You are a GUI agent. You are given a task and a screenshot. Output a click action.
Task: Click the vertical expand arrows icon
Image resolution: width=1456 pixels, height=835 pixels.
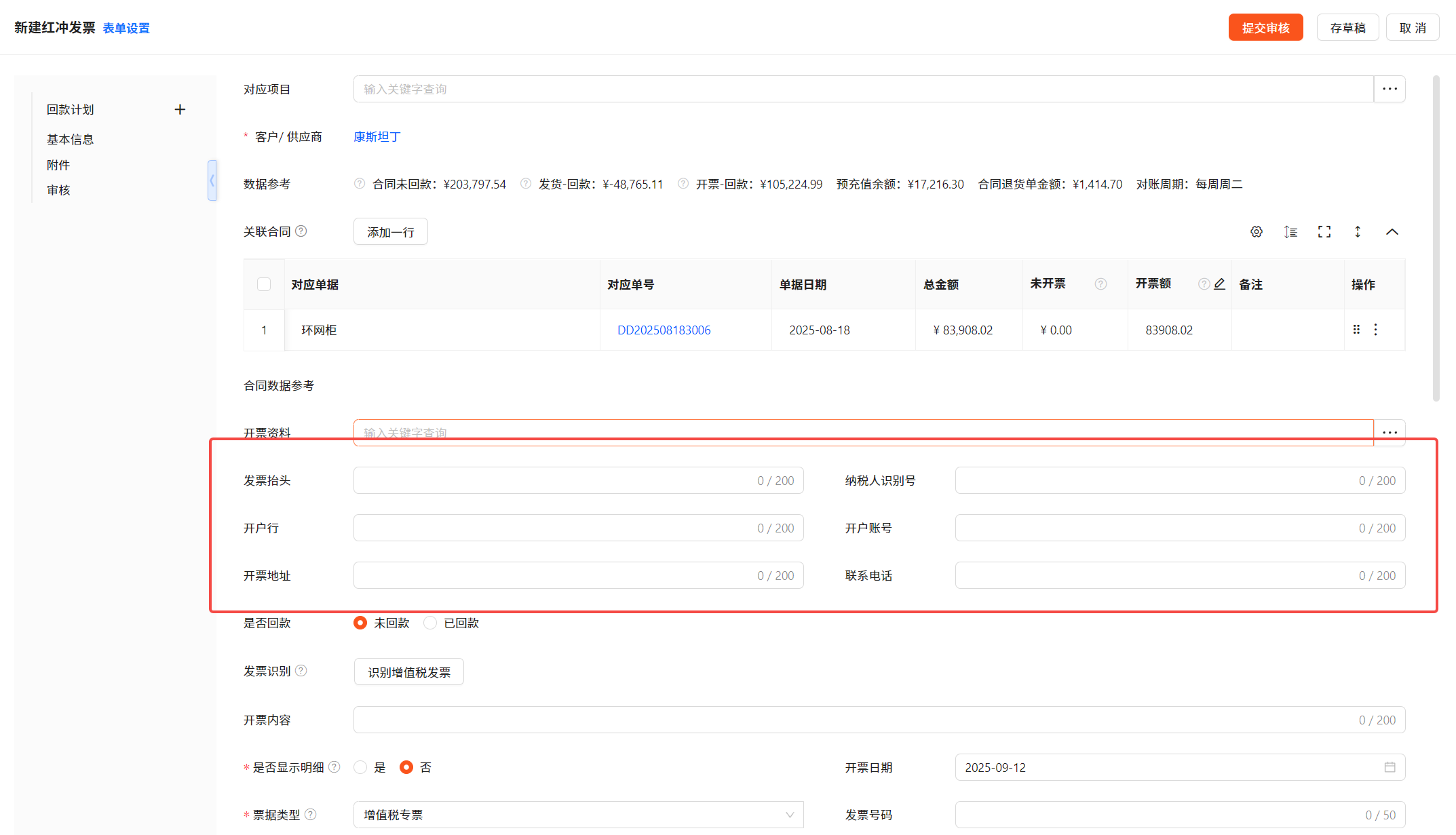tap(1358, 232)
